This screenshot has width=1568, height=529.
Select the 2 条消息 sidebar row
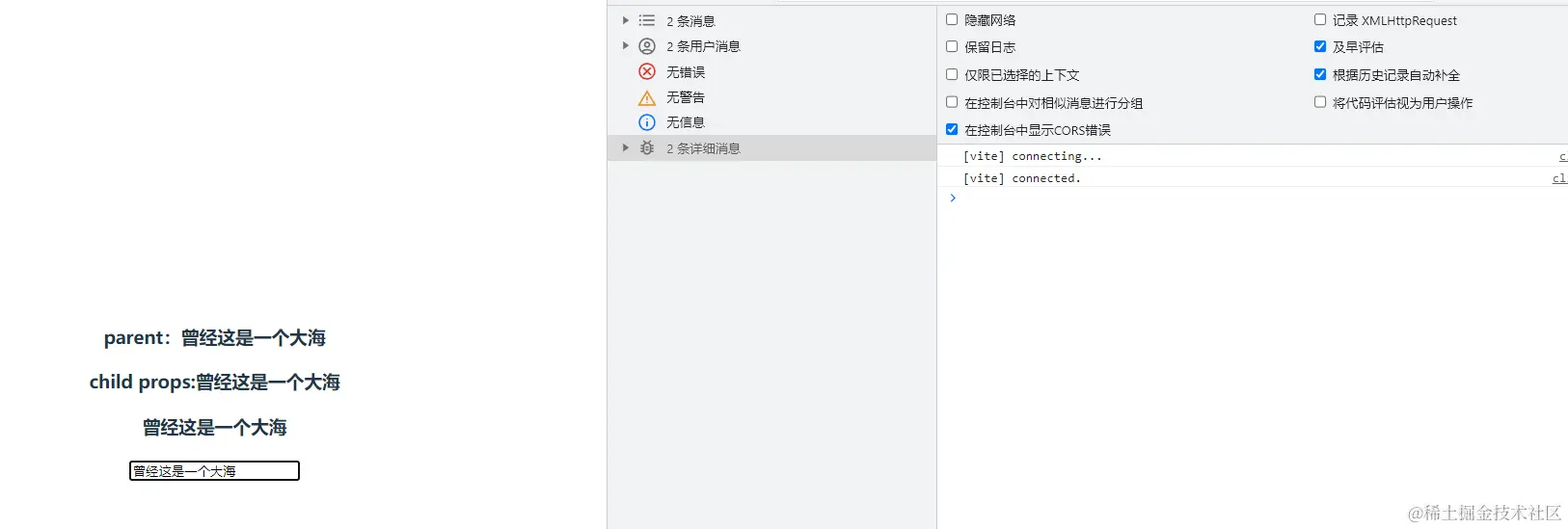pyautogui.click(x=771, y=20)
